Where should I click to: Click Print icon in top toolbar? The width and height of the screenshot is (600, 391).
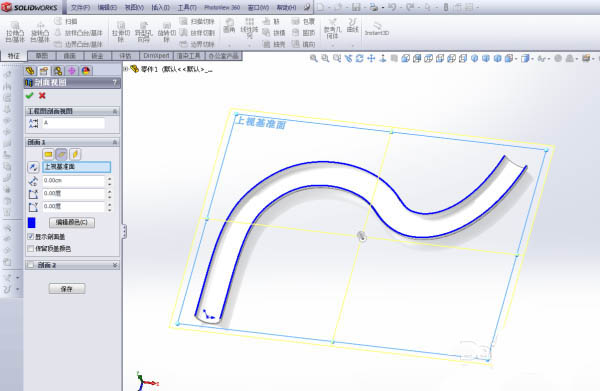pyautogui.click(x=374, y=7)
